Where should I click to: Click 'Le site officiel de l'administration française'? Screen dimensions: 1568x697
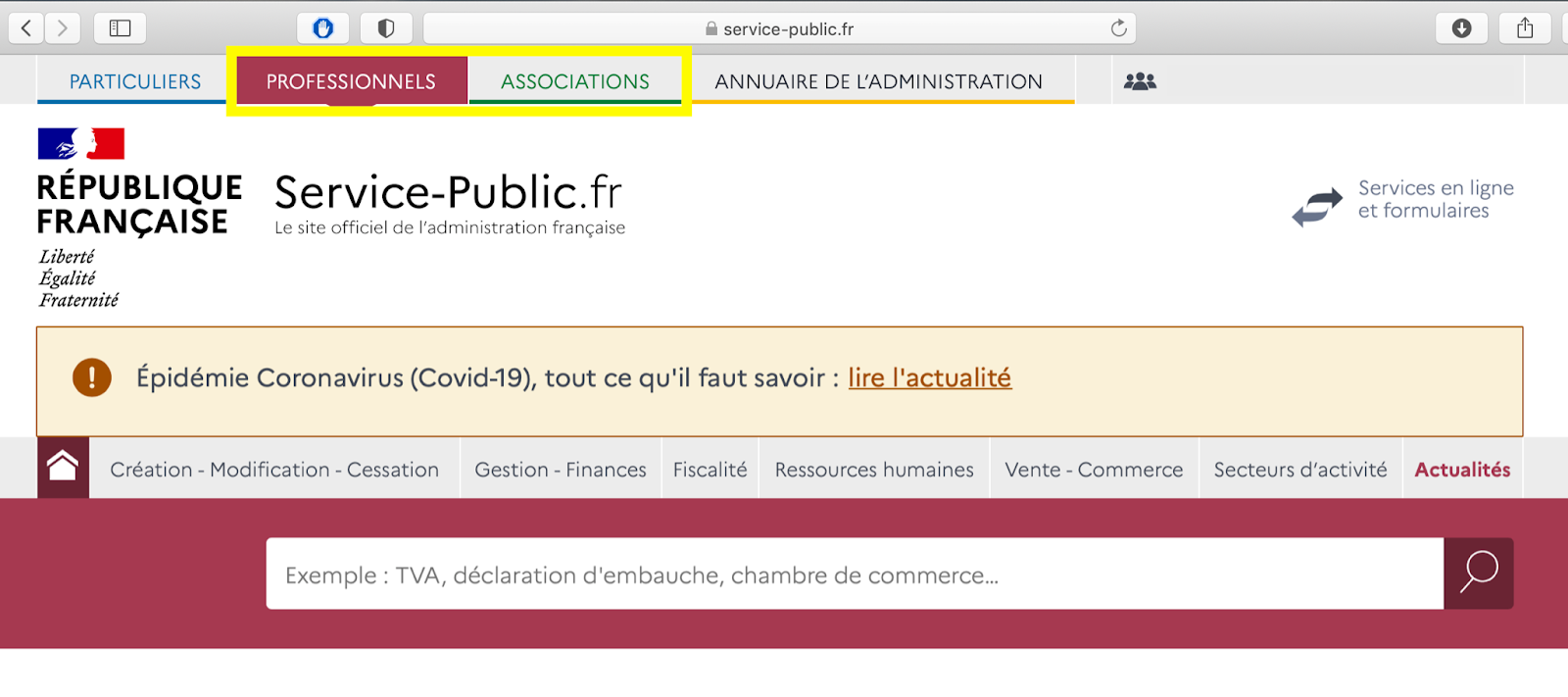coord(450,227)
